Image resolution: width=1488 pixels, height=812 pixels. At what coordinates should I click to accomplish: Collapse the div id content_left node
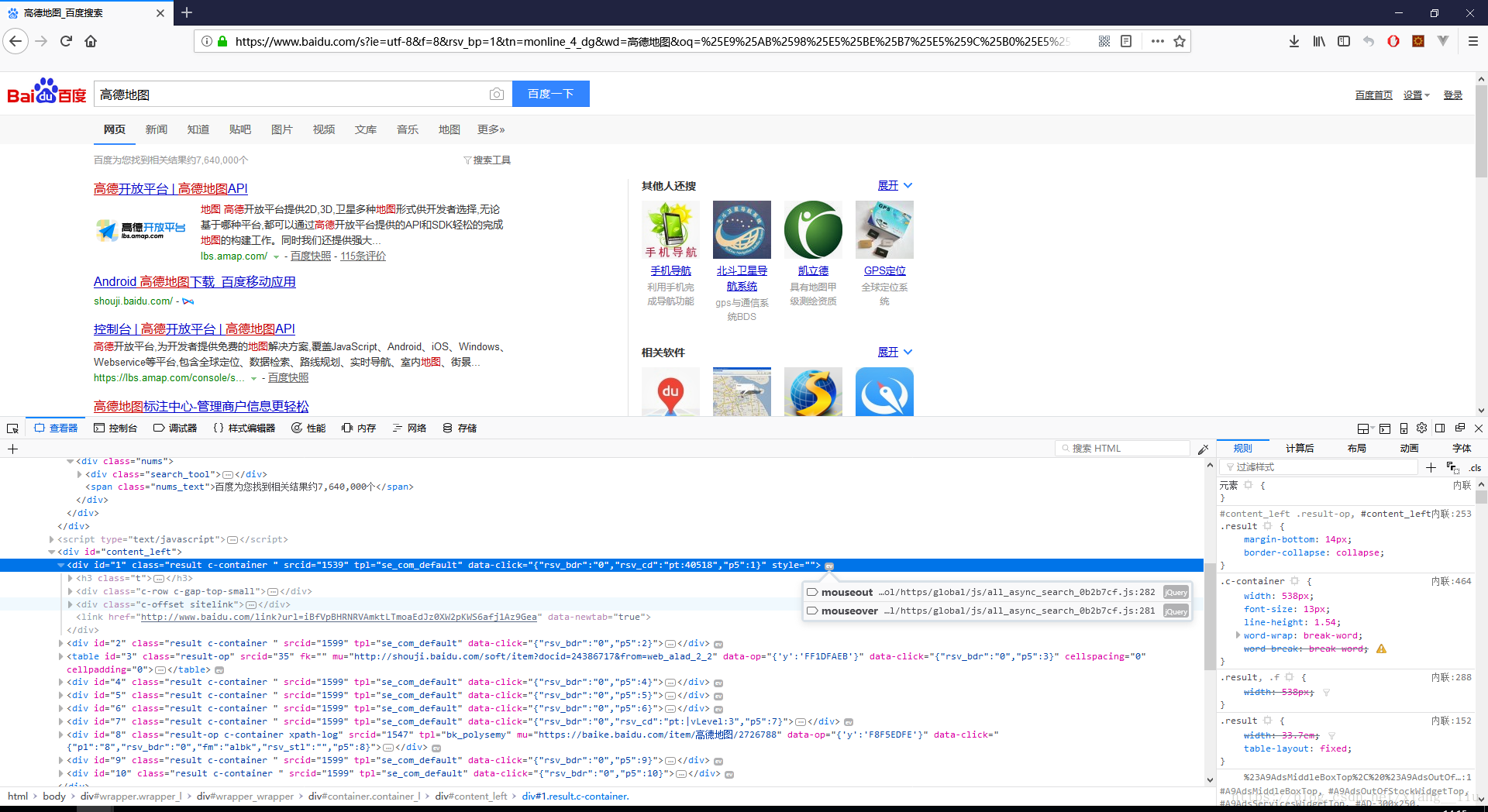pos(52,552)
